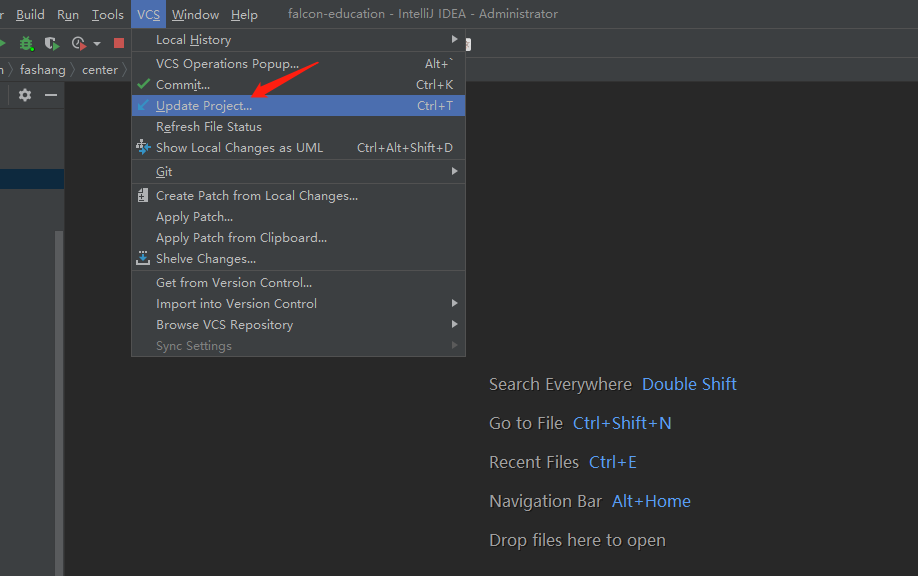
Task: Click the green checkmark icon beside Commit
Action: 143,84
